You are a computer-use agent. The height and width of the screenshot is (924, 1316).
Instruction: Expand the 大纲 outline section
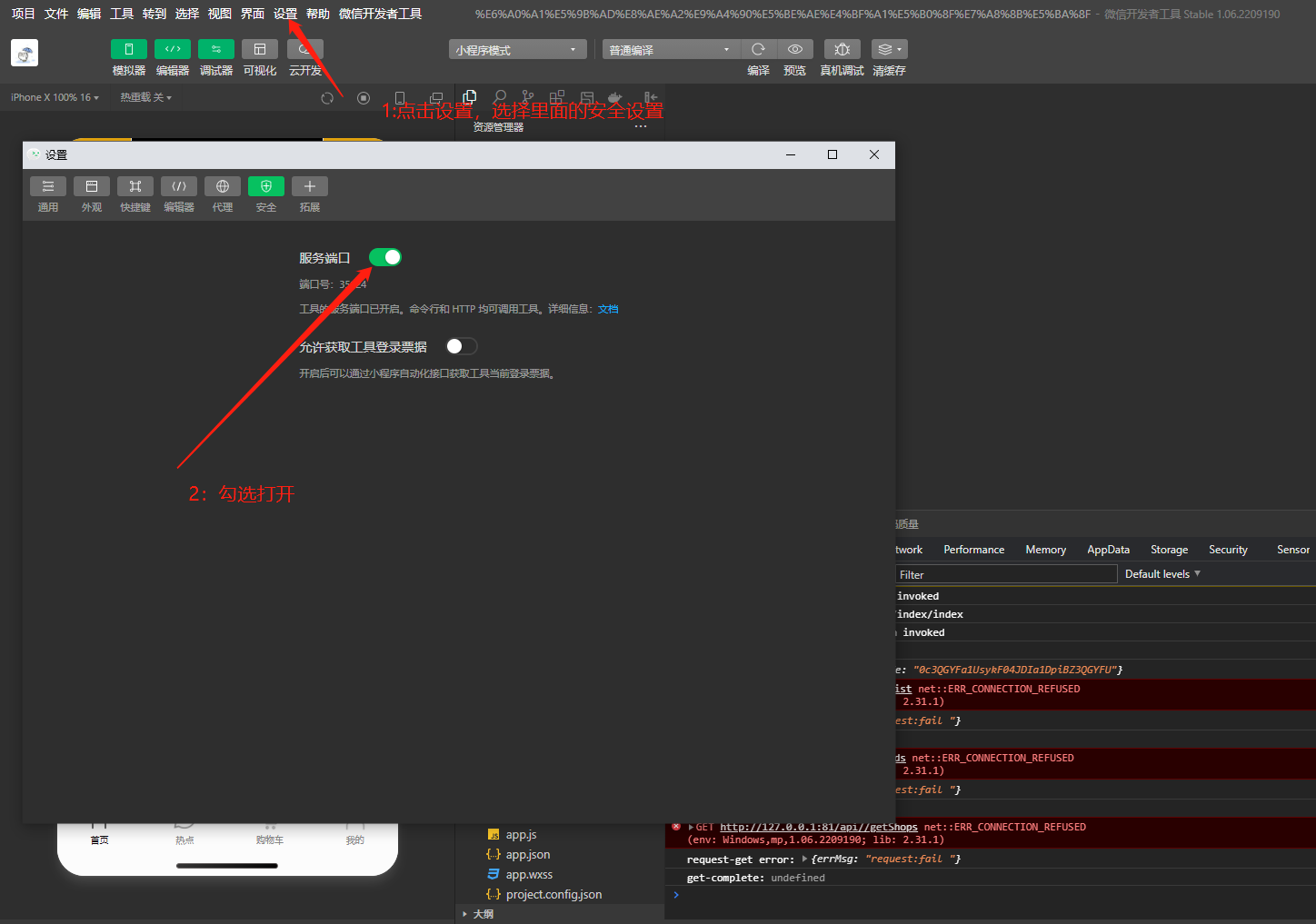pos(483,914)
